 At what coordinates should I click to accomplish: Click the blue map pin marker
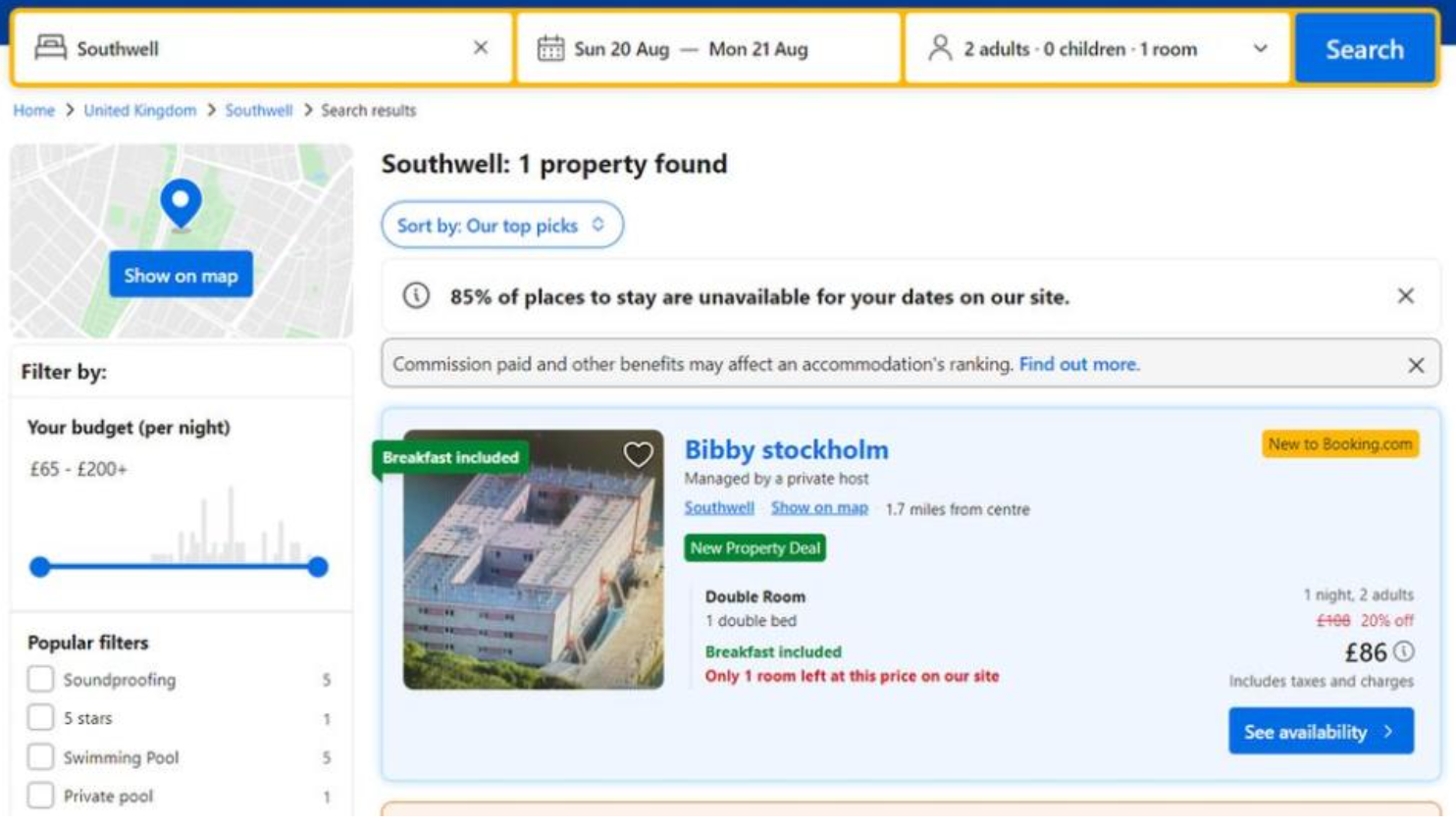(181, 202)
